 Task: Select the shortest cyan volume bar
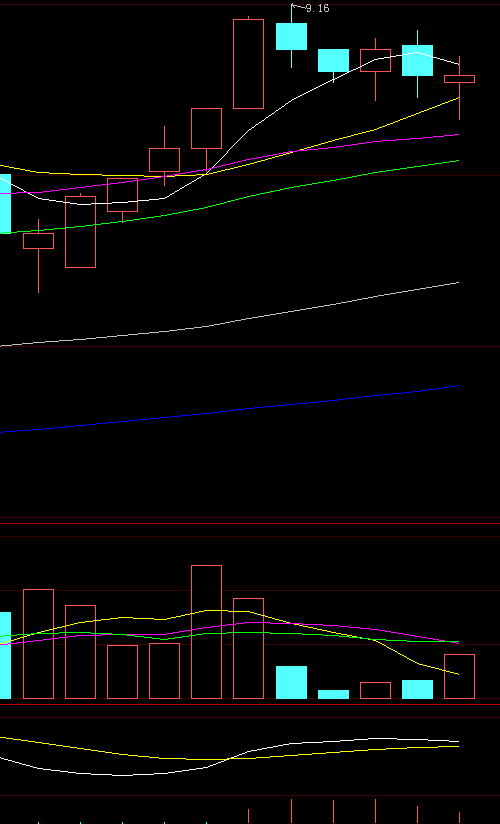tap(333, 694)
